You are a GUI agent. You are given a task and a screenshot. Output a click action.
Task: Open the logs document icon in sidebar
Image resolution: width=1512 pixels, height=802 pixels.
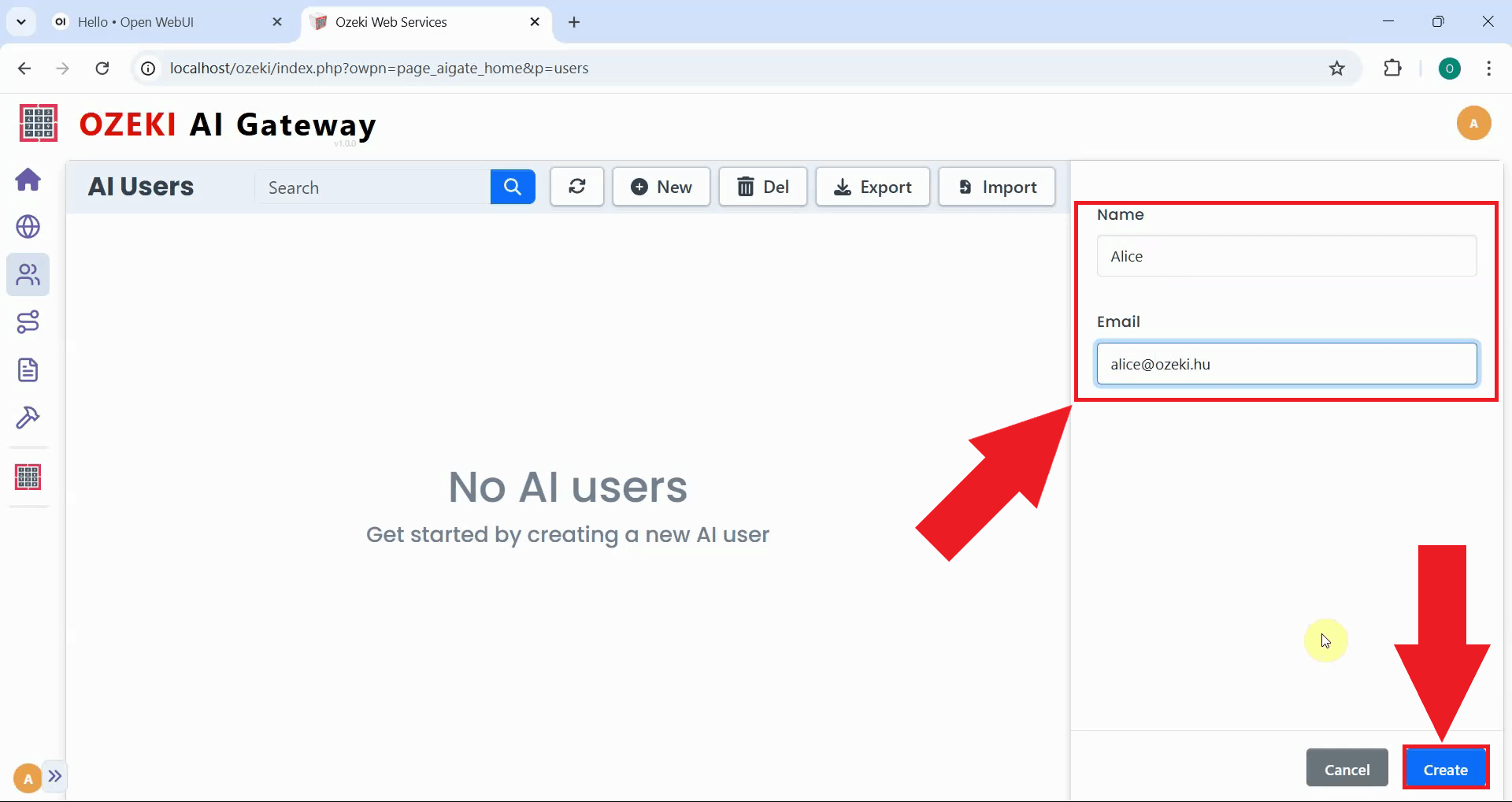click(x=28, y=369)
